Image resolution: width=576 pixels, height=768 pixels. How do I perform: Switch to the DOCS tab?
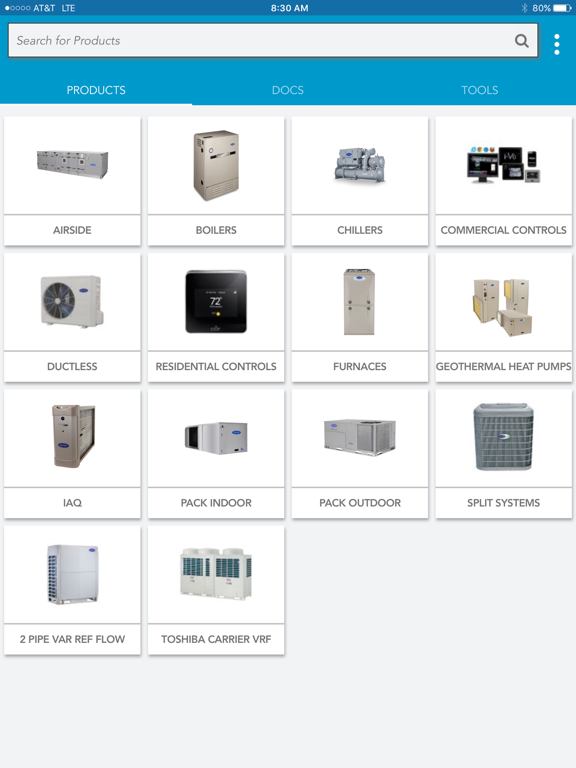(x=288, y=90)
